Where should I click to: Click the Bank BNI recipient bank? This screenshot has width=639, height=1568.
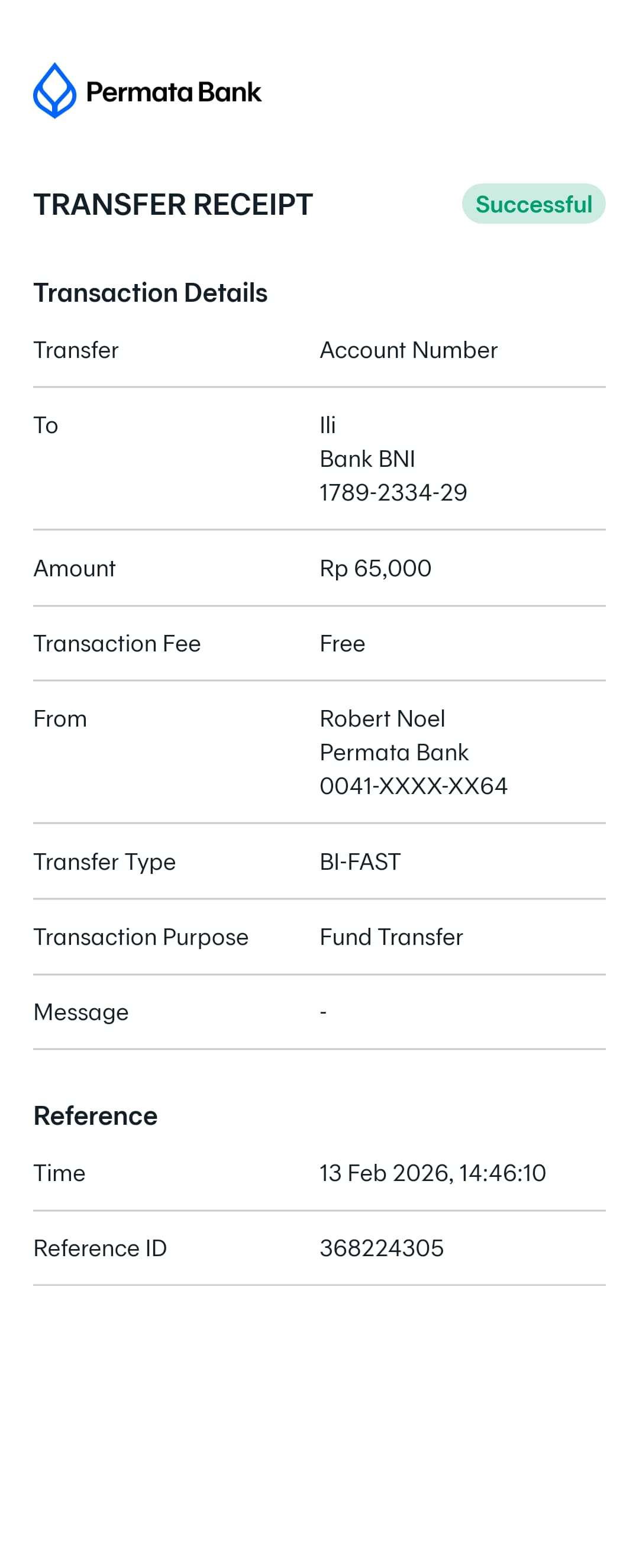(x=367, y=459)
